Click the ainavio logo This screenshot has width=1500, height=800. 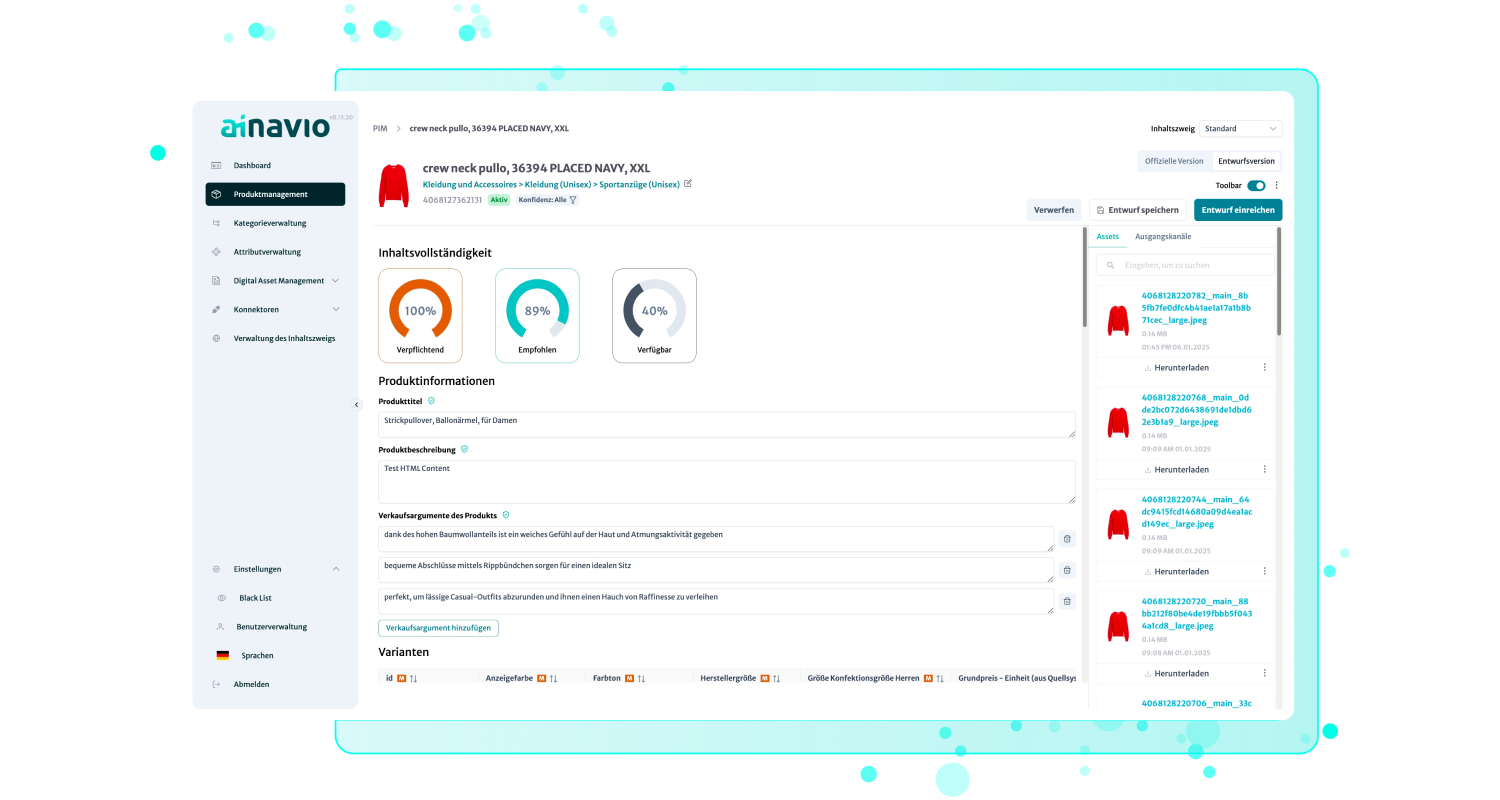[x=275, y=127]
